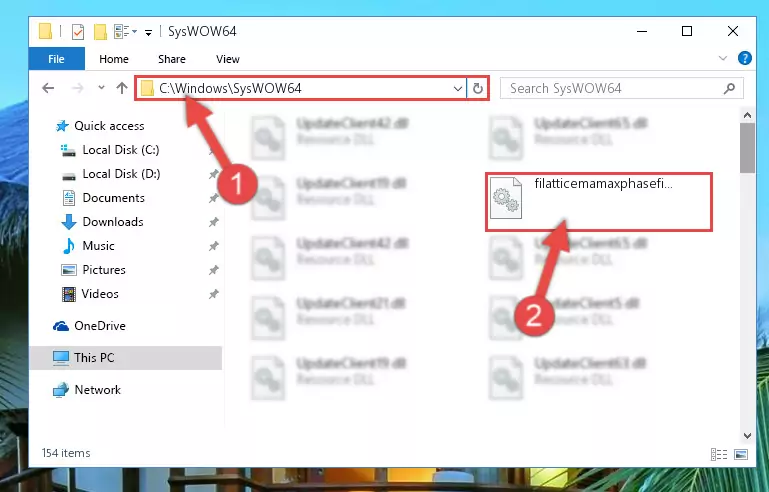Click the pin icon beside Pictures
The height and width of the screenshot is (492, 769).
(213, 270)
